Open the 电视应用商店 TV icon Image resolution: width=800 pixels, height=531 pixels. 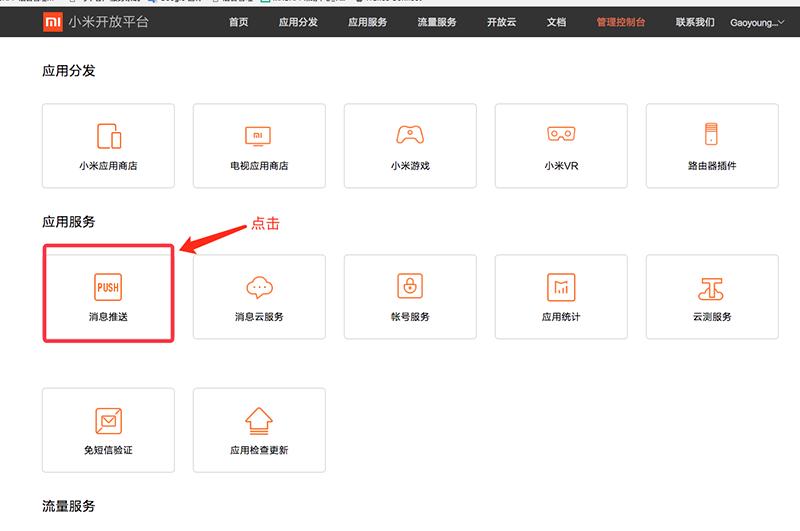click(259, 136)
